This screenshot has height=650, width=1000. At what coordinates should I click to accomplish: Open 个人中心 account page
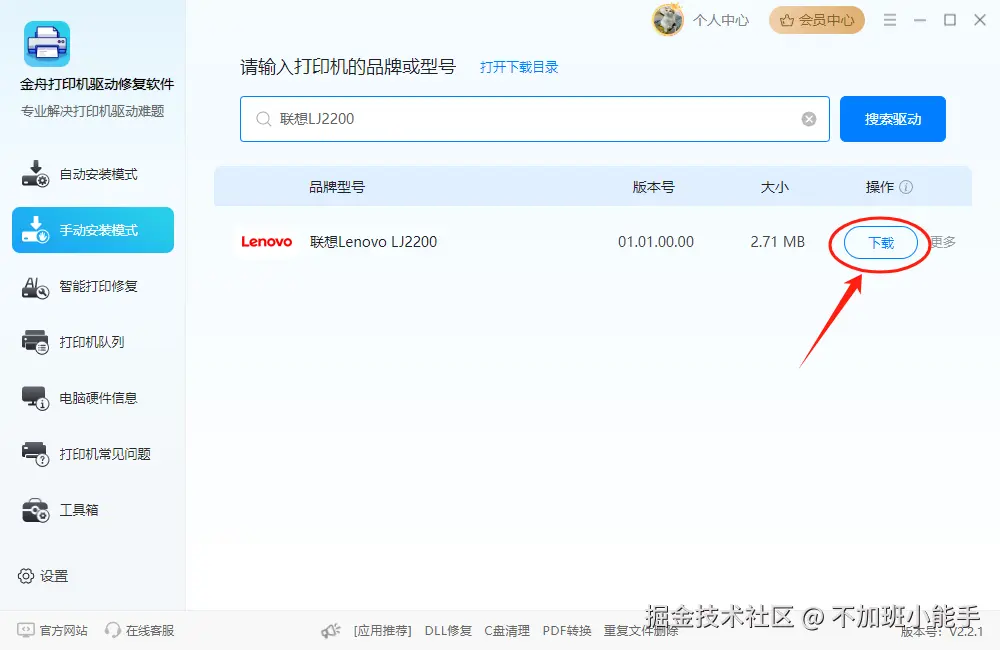point(721,20)
